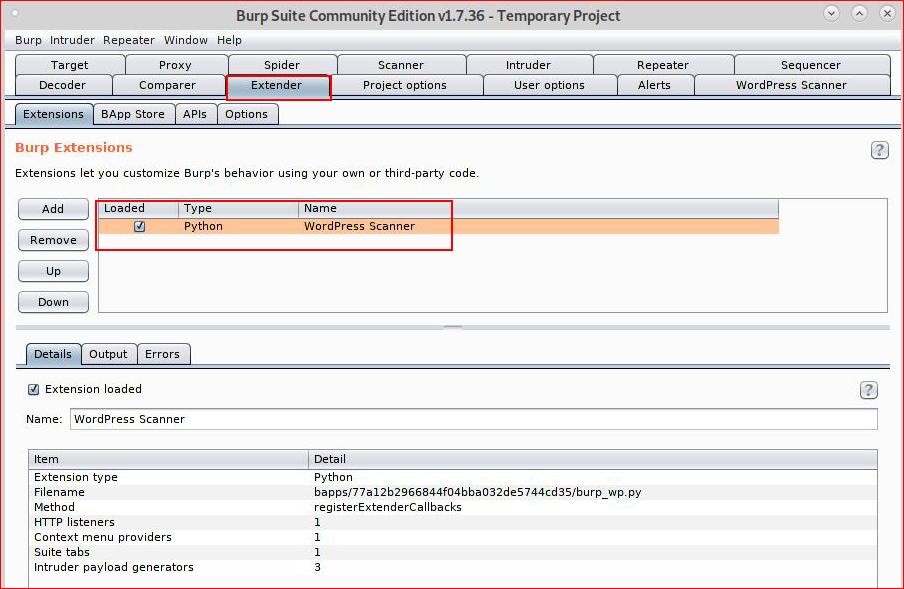
Task: Open the BApp Store sub-tab
Action: coord(133,114)
